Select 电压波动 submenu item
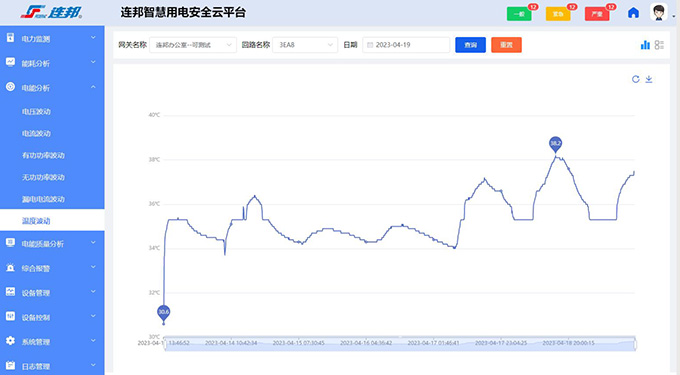 tap(36, 112)
